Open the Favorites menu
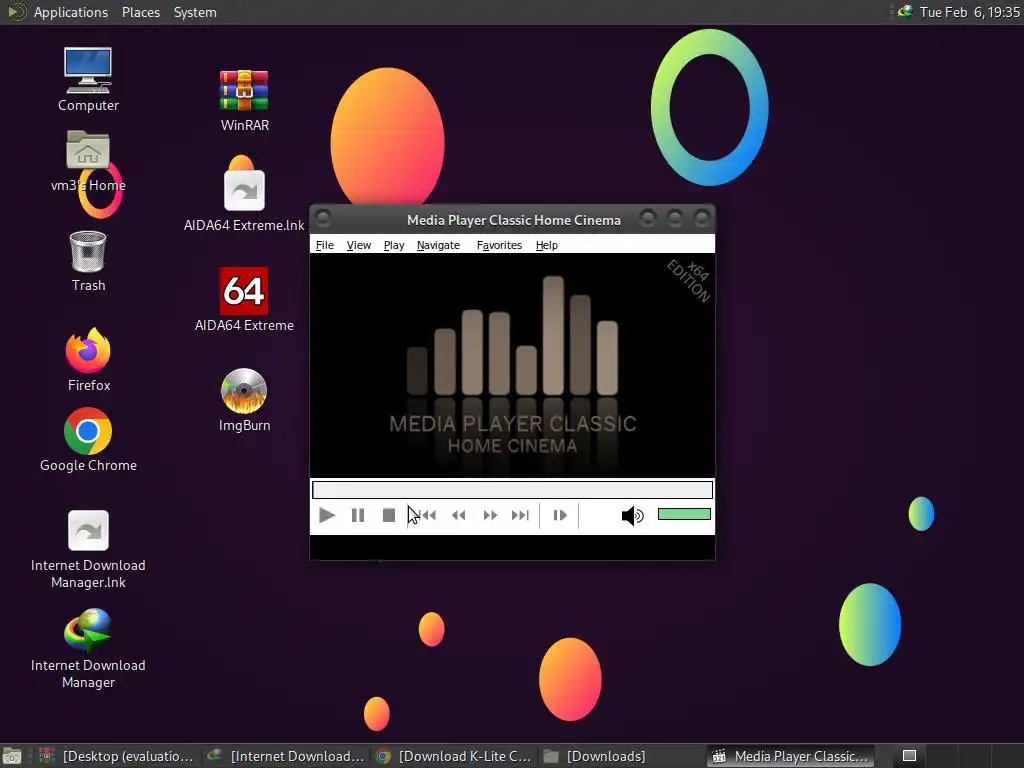 pos(499,245)
